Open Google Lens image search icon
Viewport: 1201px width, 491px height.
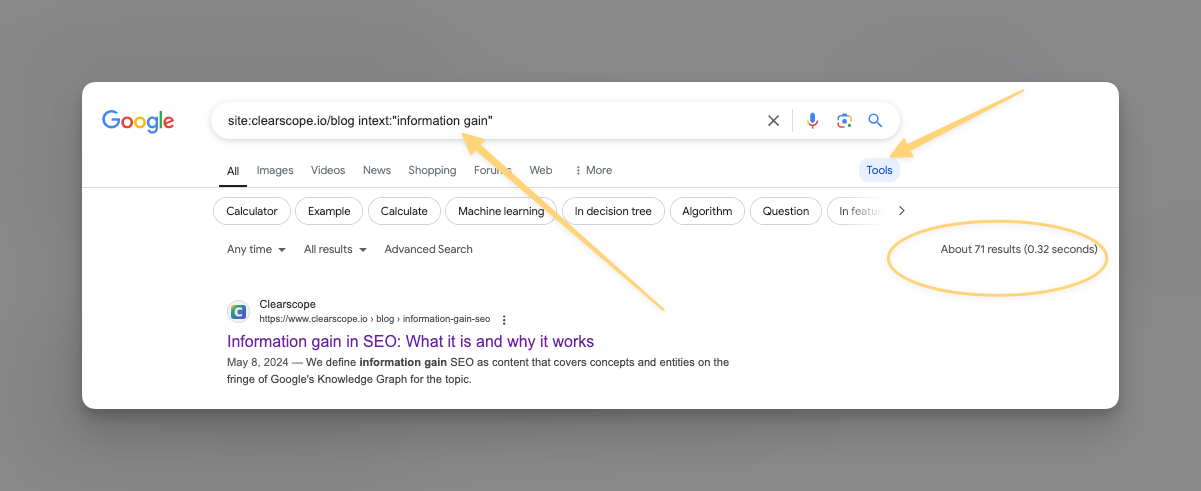pos(844,121)
